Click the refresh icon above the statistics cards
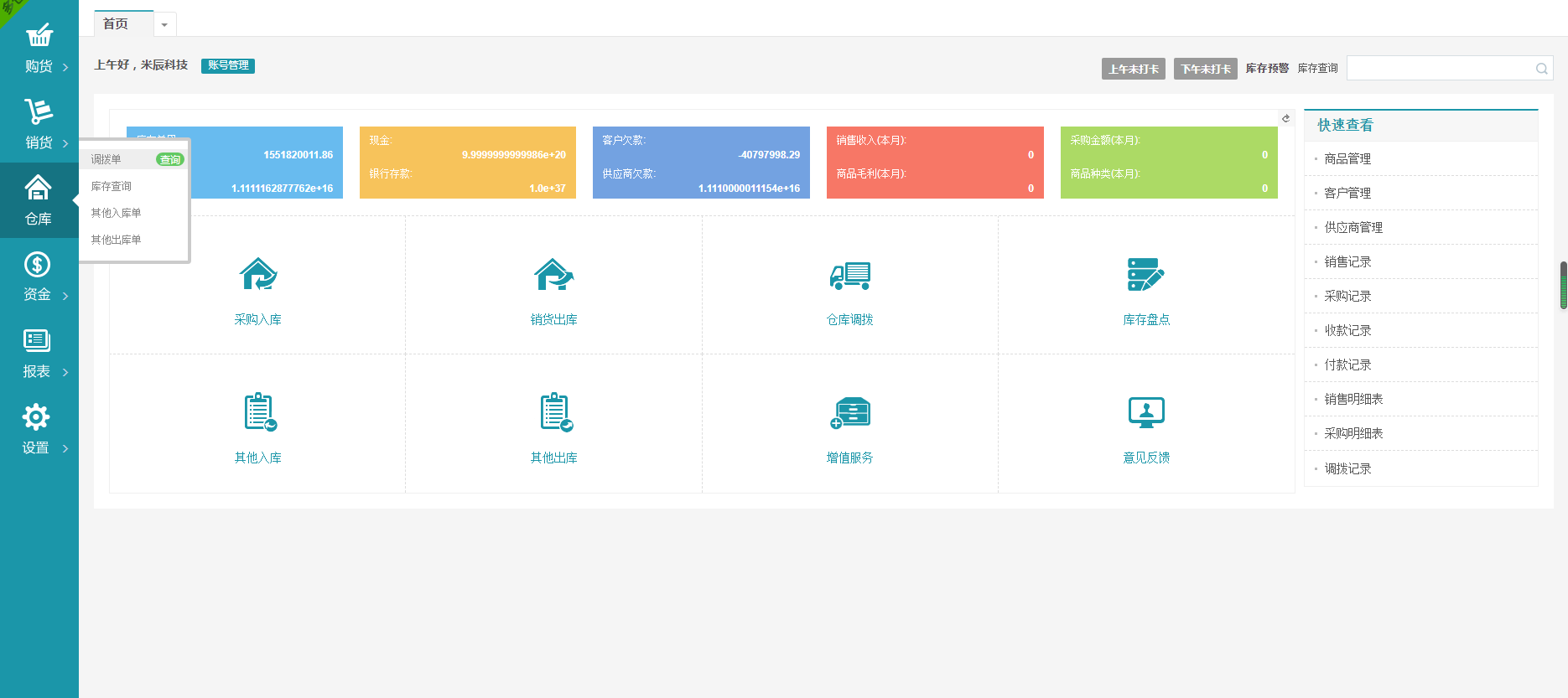 point(1285,119)
